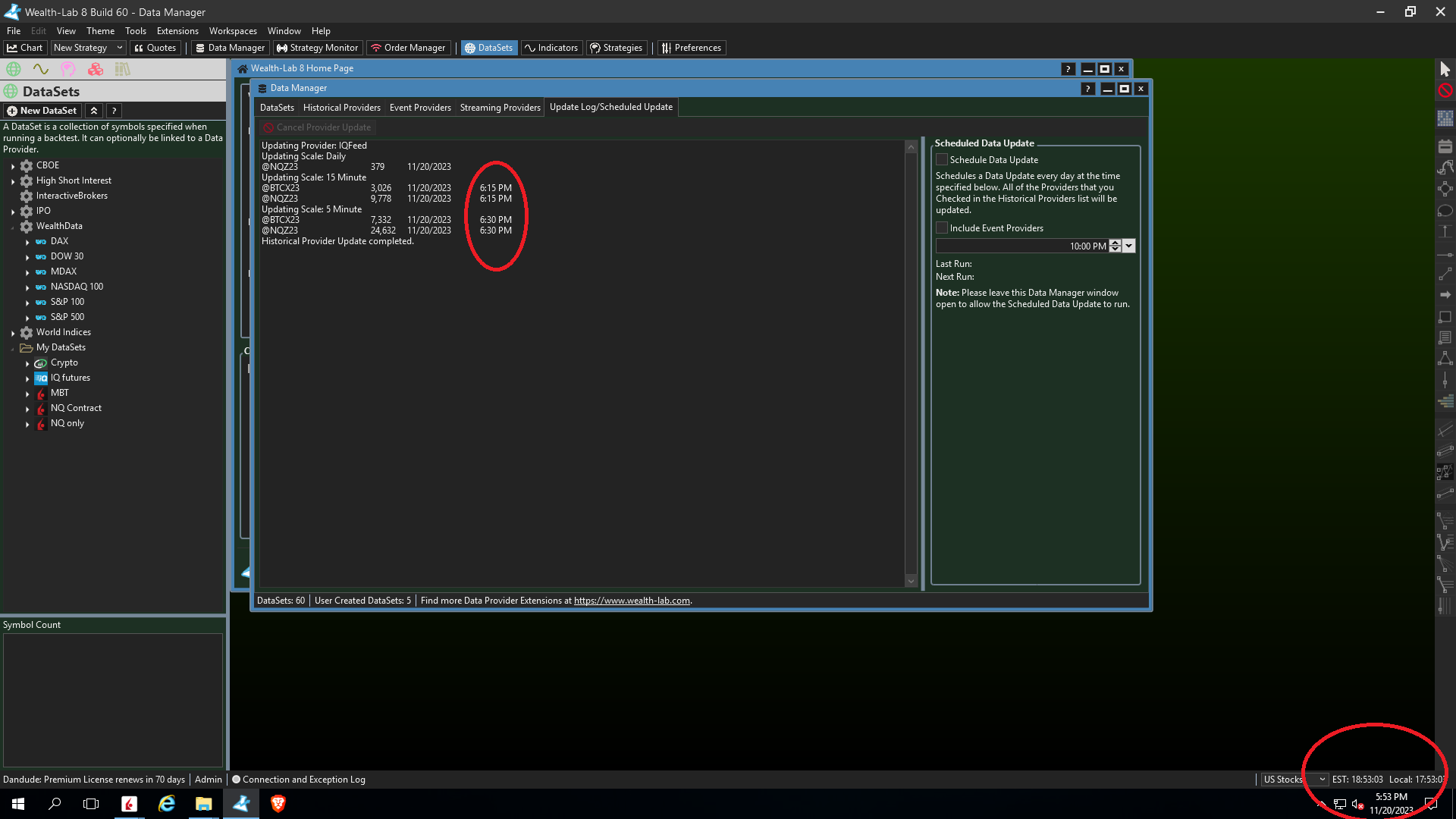Switch to the Historical Providers tab

coord(342,108)
